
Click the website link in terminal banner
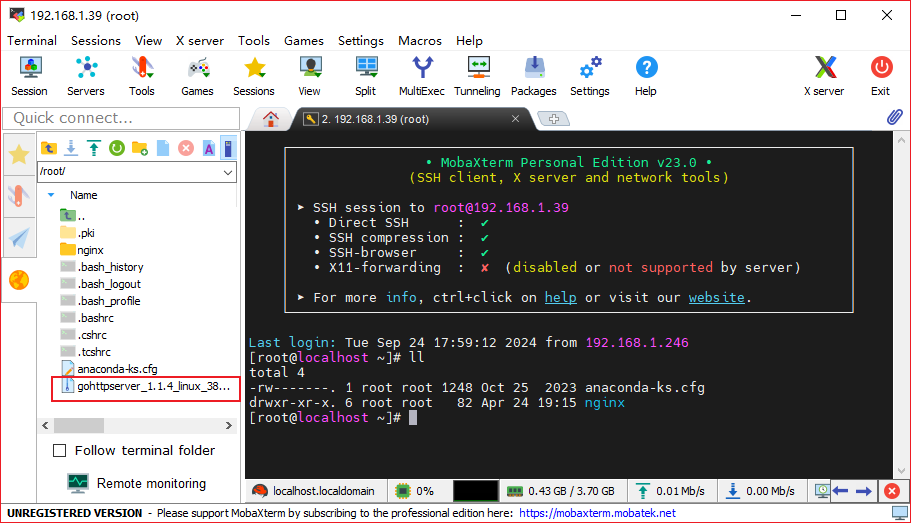click(x=716, y=298)
